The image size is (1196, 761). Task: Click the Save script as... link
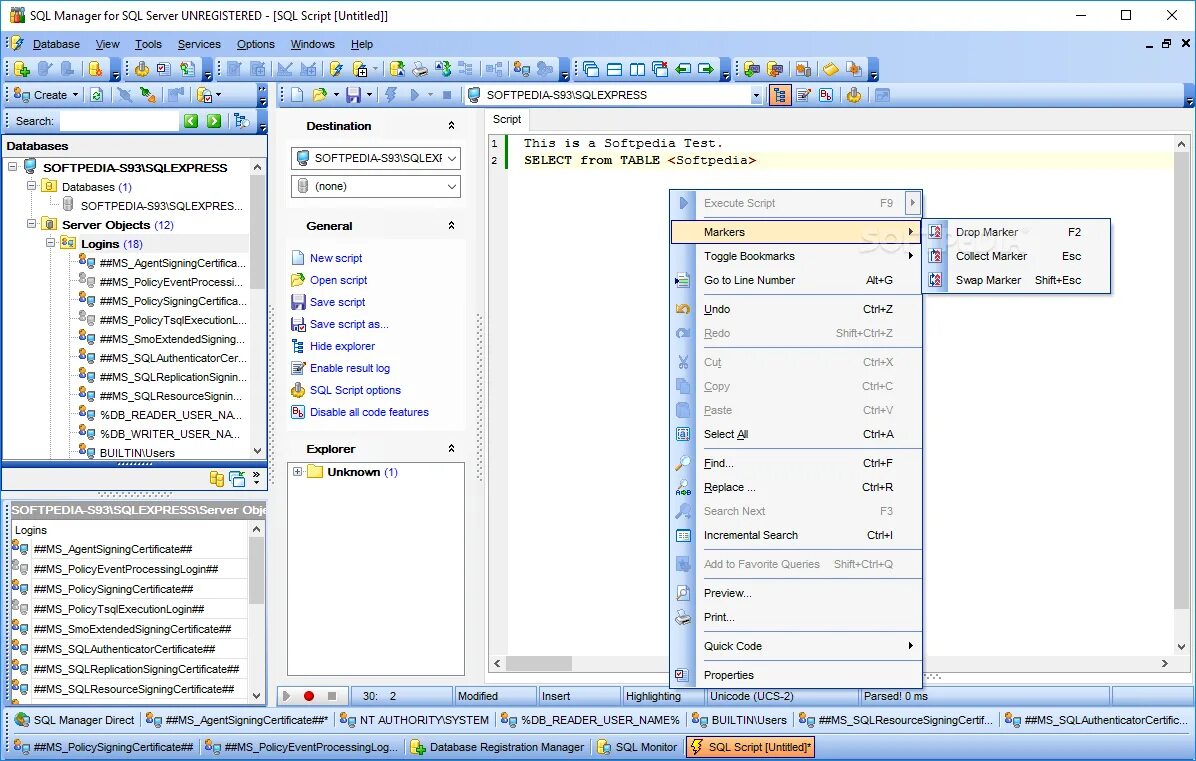349,324
